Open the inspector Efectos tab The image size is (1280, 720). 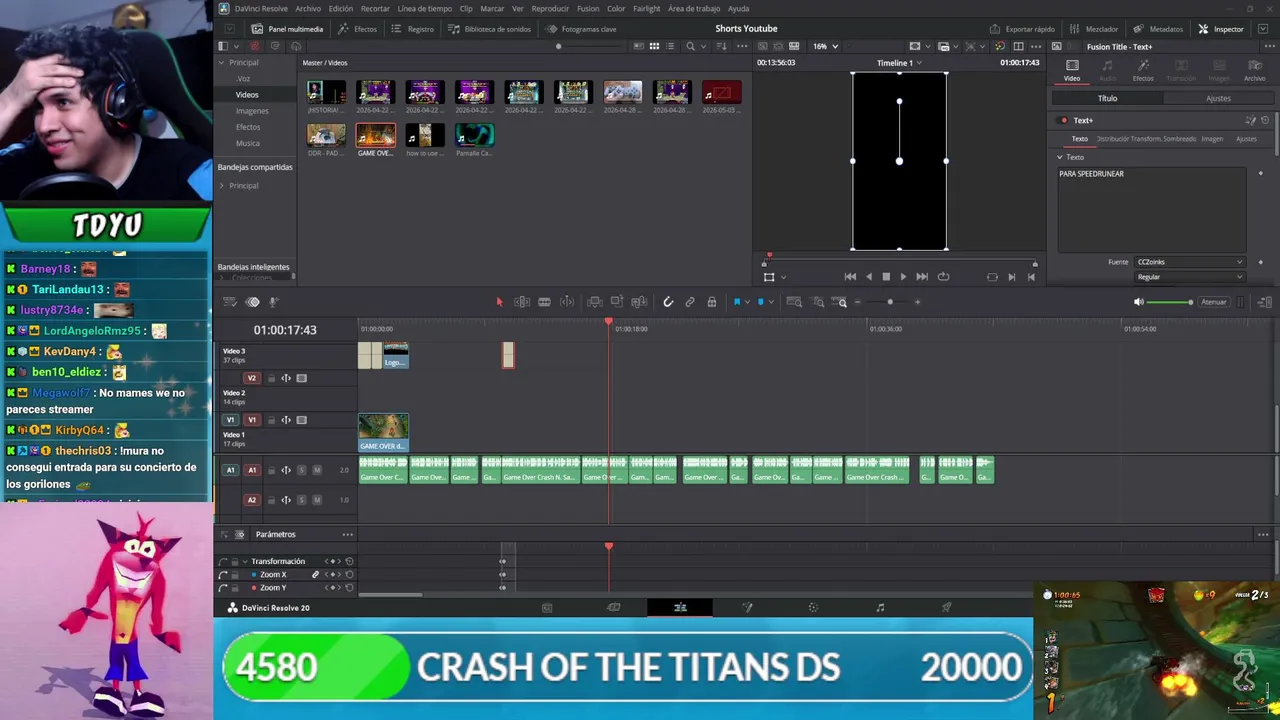coord(1143,70)
